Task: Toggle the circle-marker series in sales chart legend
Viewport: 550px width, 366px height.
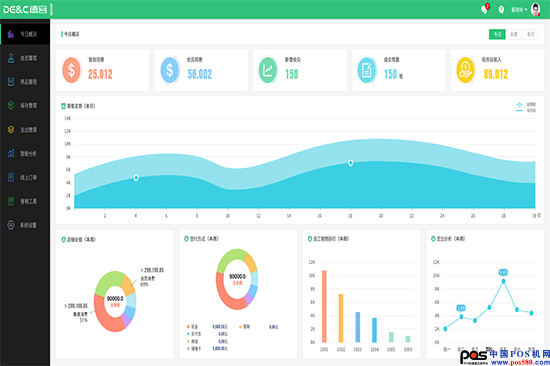Action: coord(526,104)
